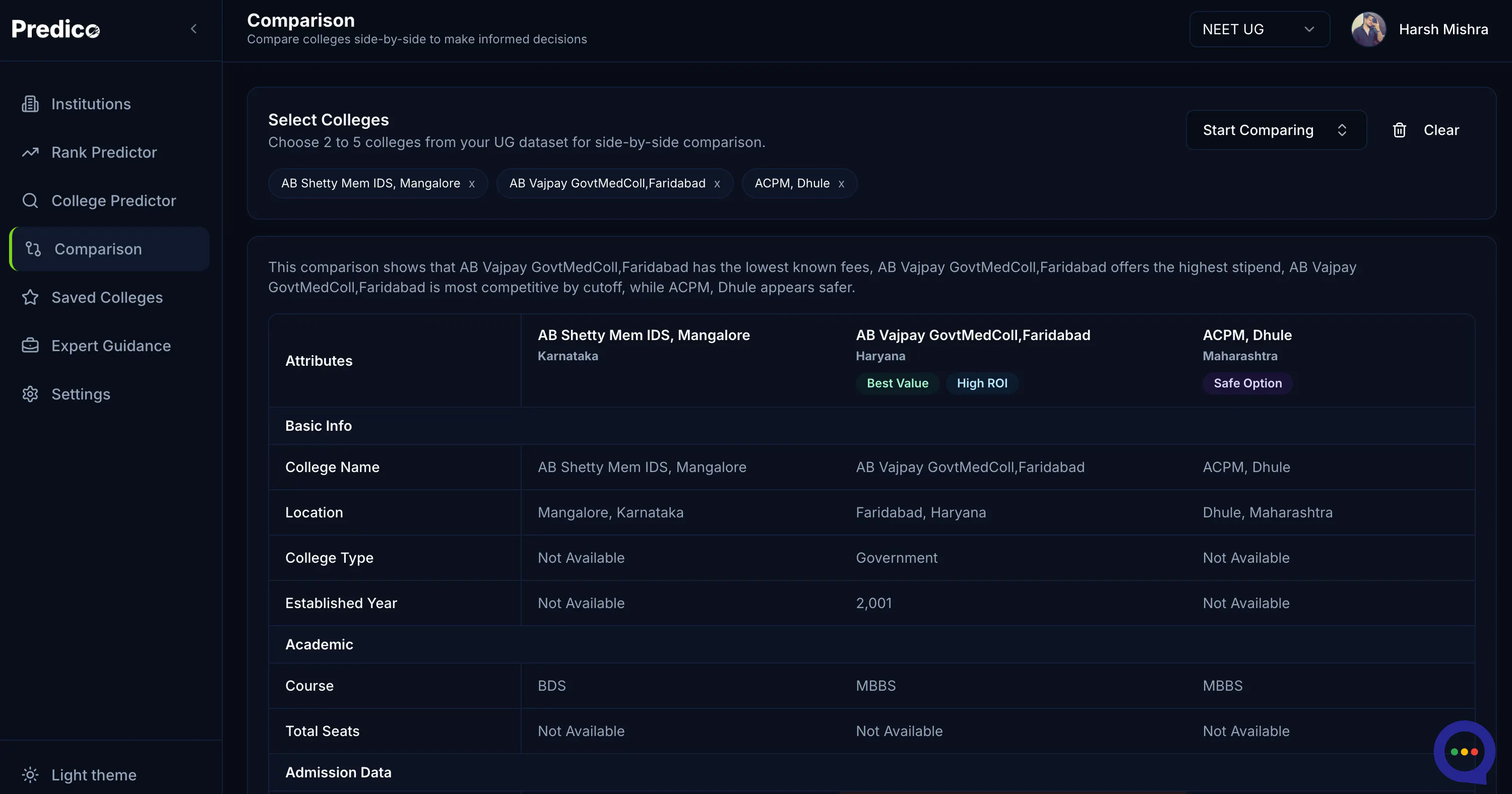Click the Predico logo
1512x794 pixels.
click(56, 29)
